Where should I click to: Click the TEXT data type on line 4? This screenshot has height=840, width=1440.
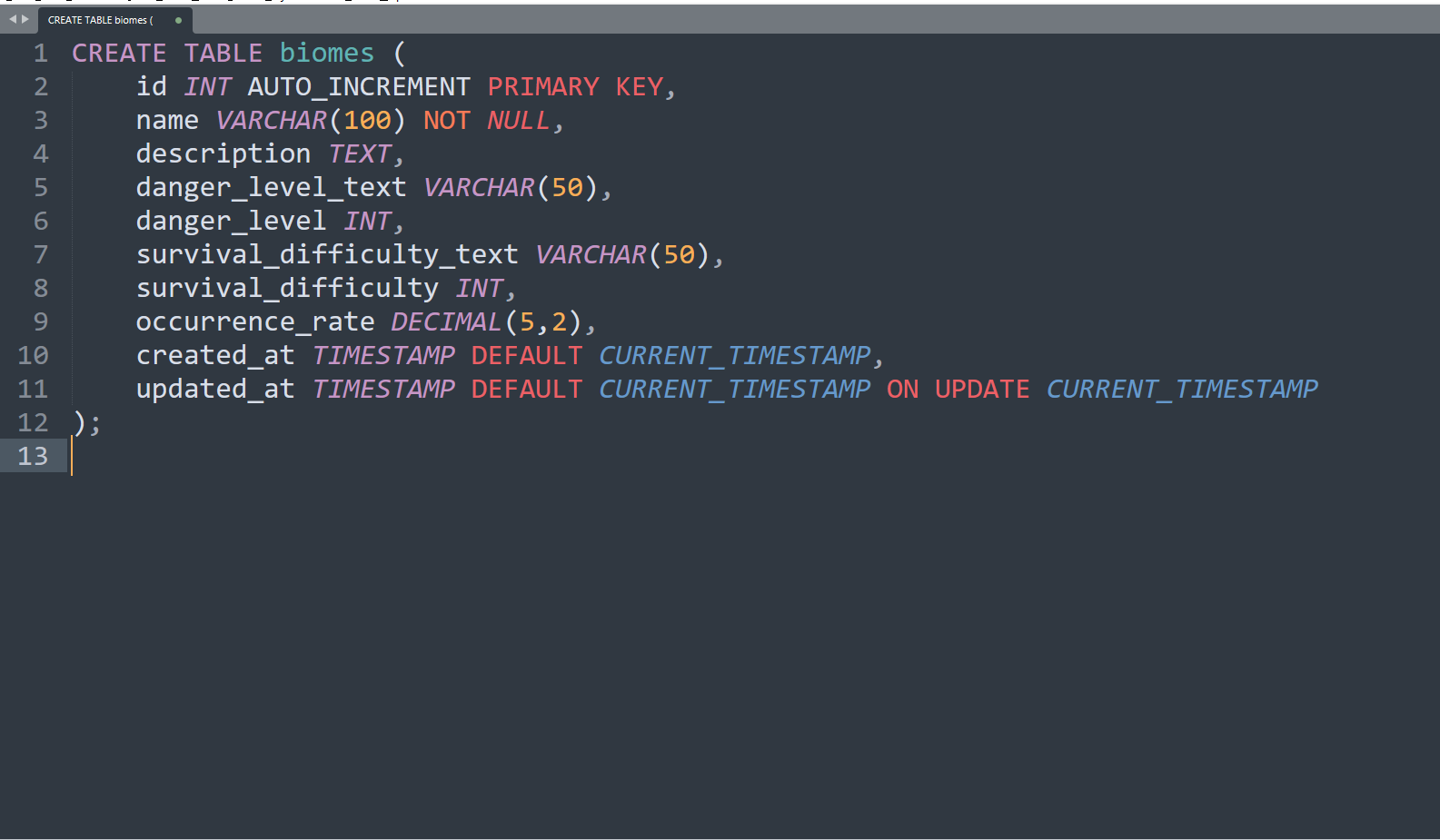click(x=360, y=154)
